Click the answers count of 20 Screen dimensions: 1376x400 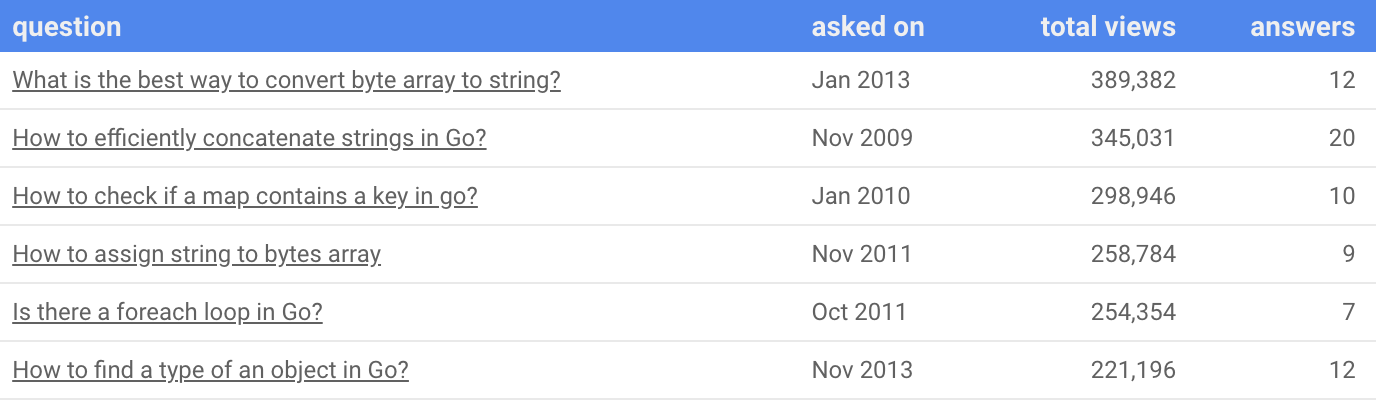pyautogui.click(x=1341, y=139)
